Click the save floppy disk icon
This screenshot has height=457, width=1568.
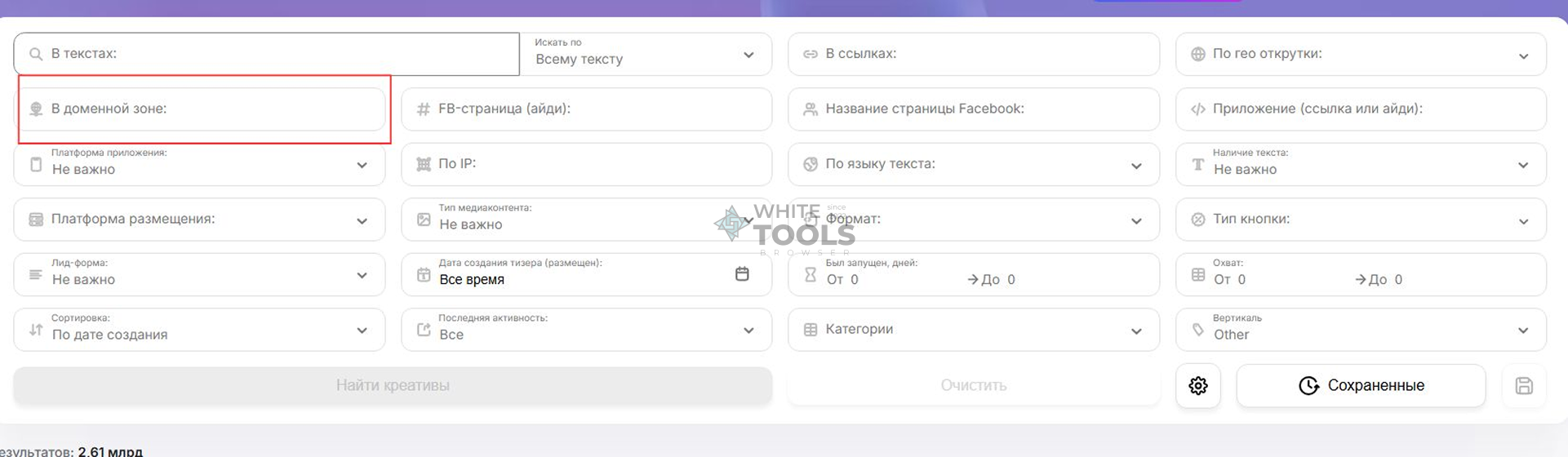1523,386
